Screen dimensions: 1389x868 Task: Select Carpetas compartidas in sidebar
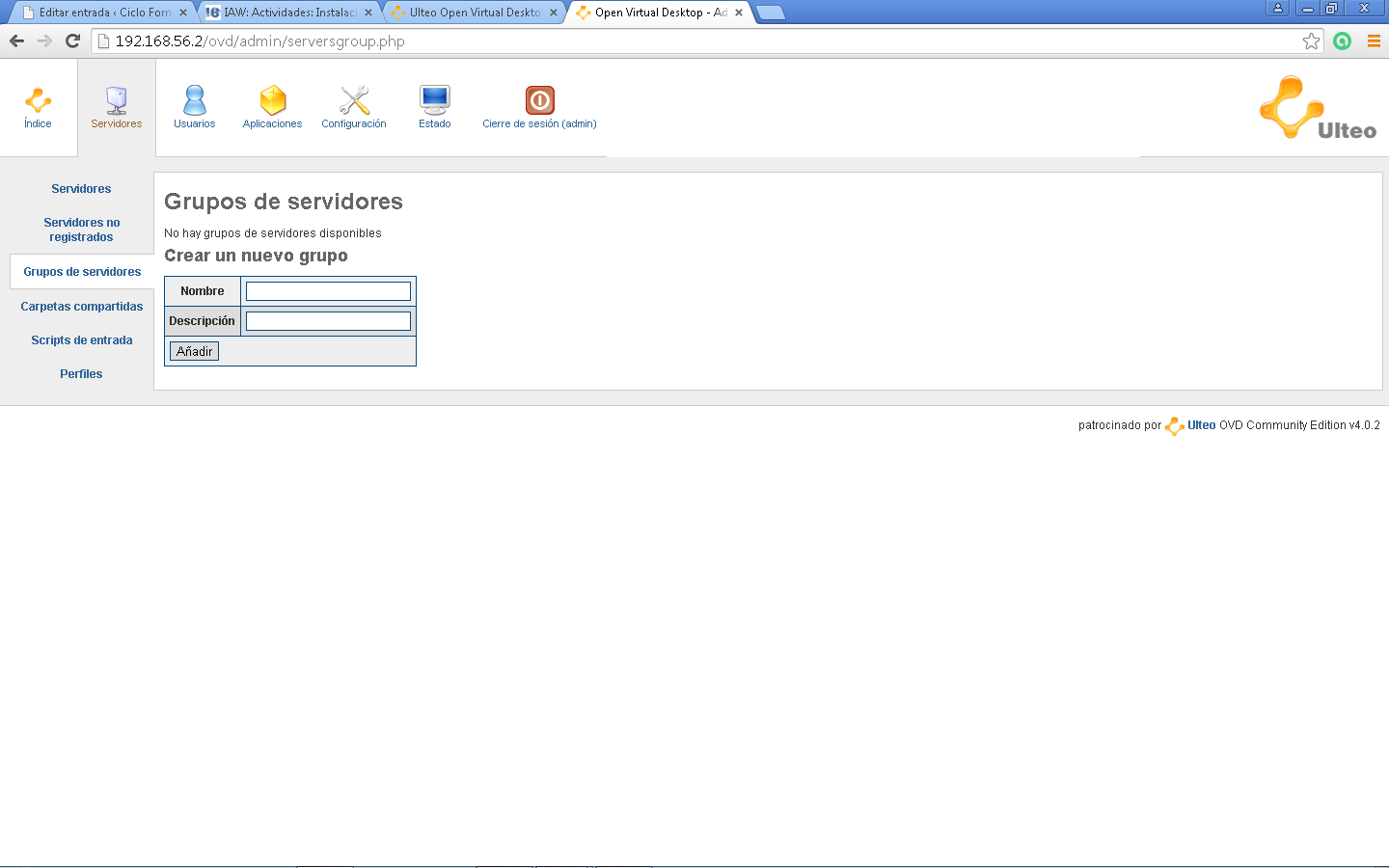tap(81, 307)
